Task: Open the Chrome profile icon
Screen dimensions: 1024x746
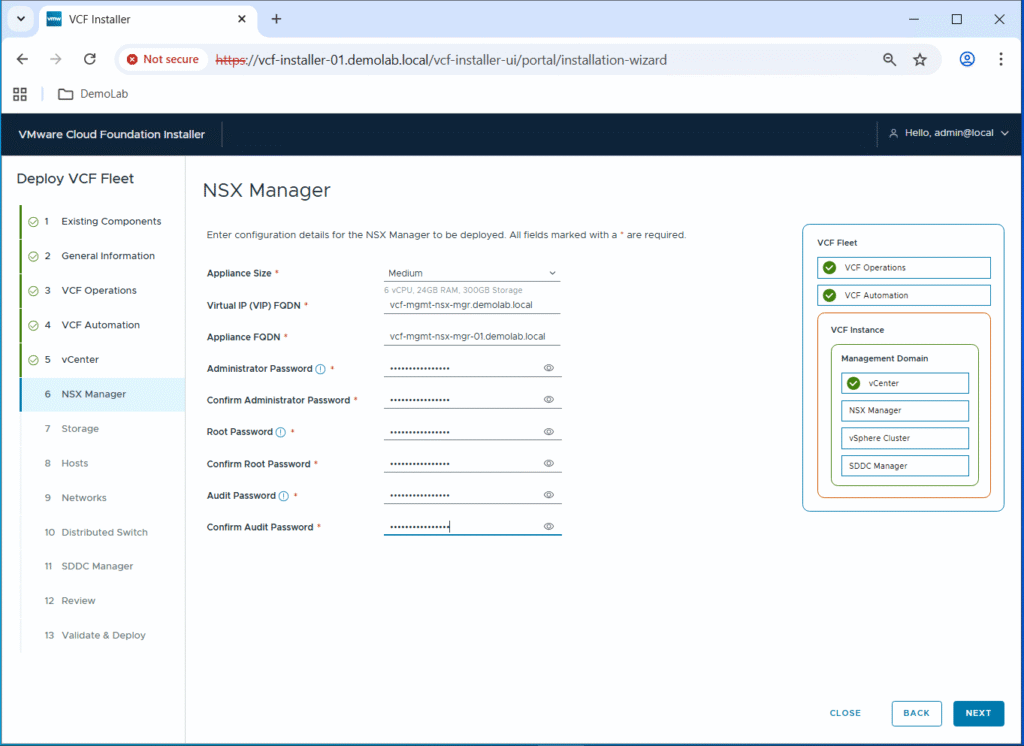Action: (966, 60)
